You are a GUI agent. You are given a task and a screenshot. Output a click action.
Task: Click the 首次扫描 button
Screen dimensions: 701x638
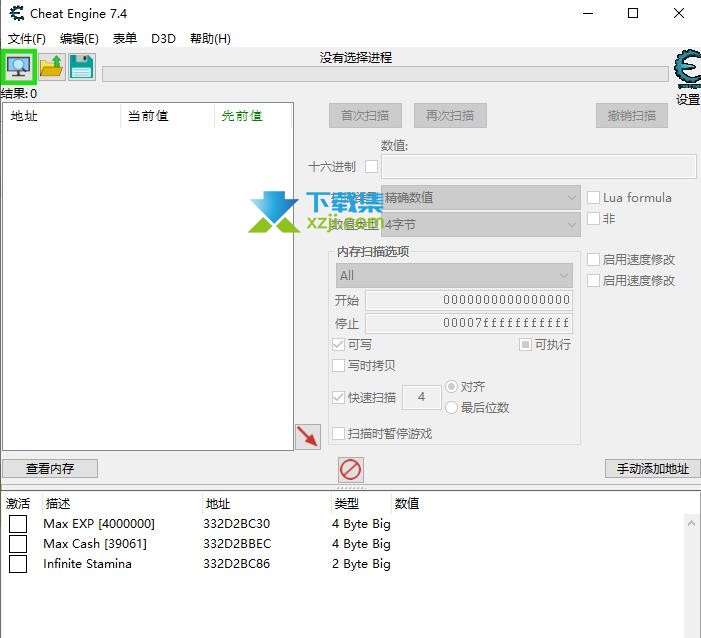coord(365,116)
